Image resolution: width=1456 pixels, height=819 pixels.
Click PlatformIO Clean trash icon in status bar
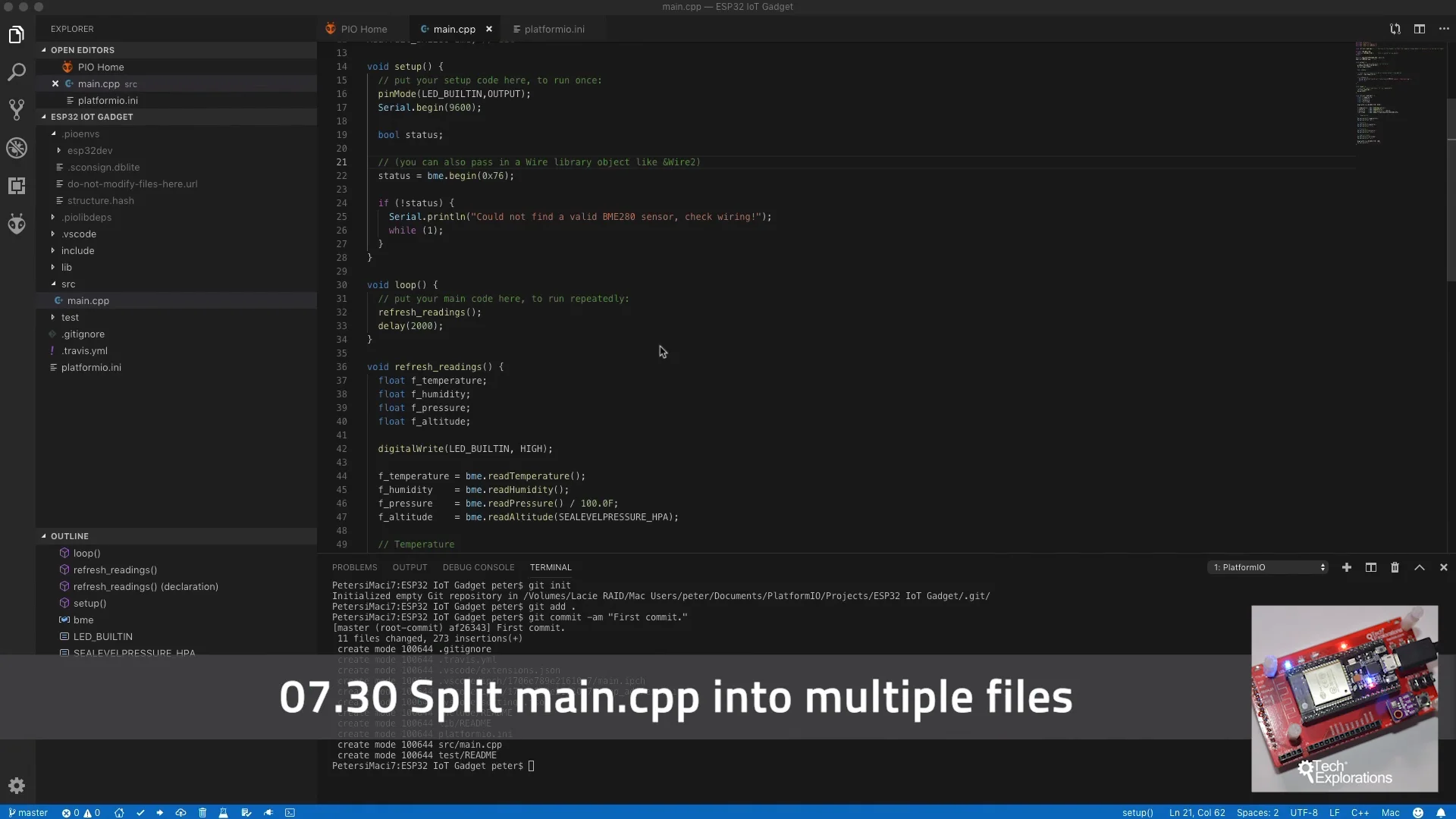202,813
